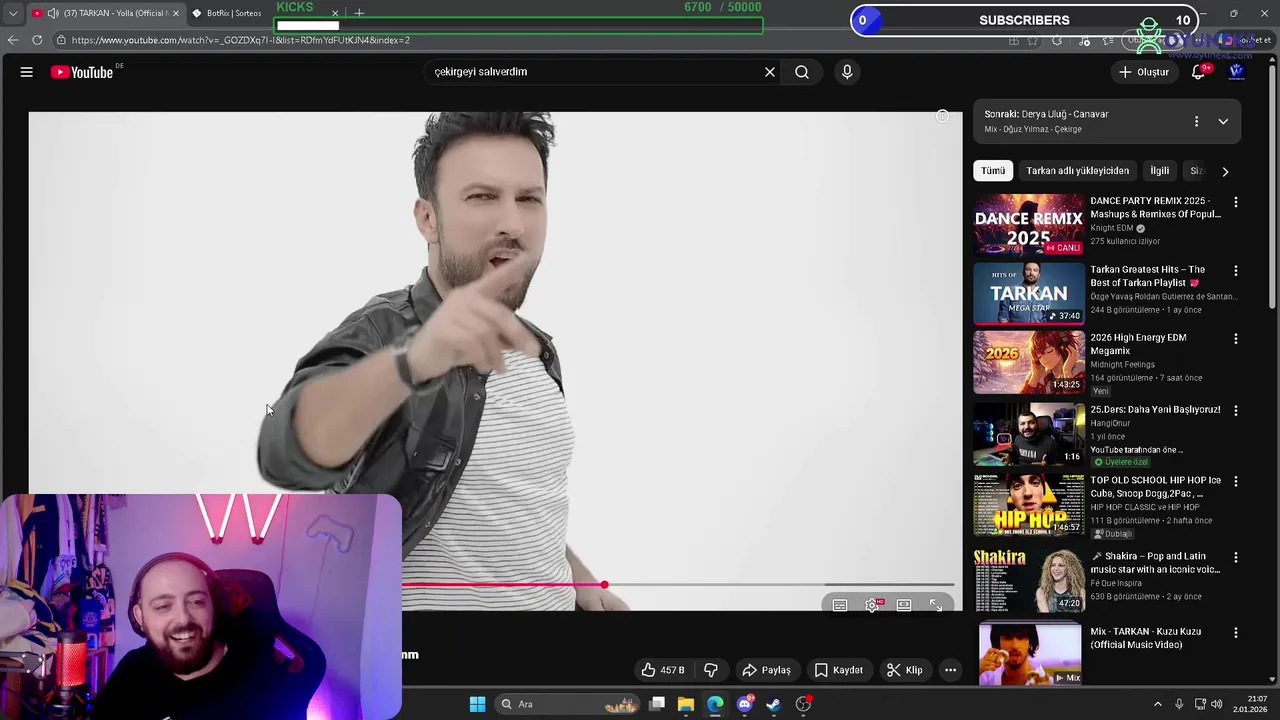
Task: Clear the search box text with X
Action: point(770,72)
